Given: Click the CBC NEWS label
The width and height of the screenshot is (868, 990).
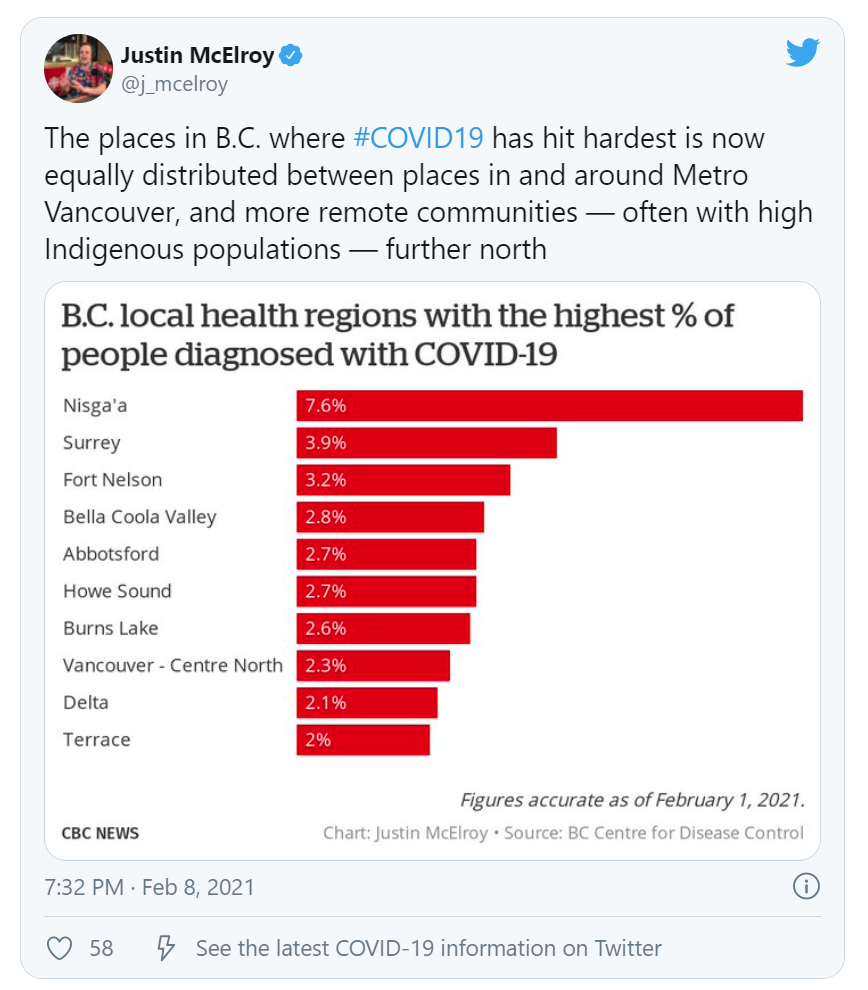Looking at the screenshot, I should point(100,833).
